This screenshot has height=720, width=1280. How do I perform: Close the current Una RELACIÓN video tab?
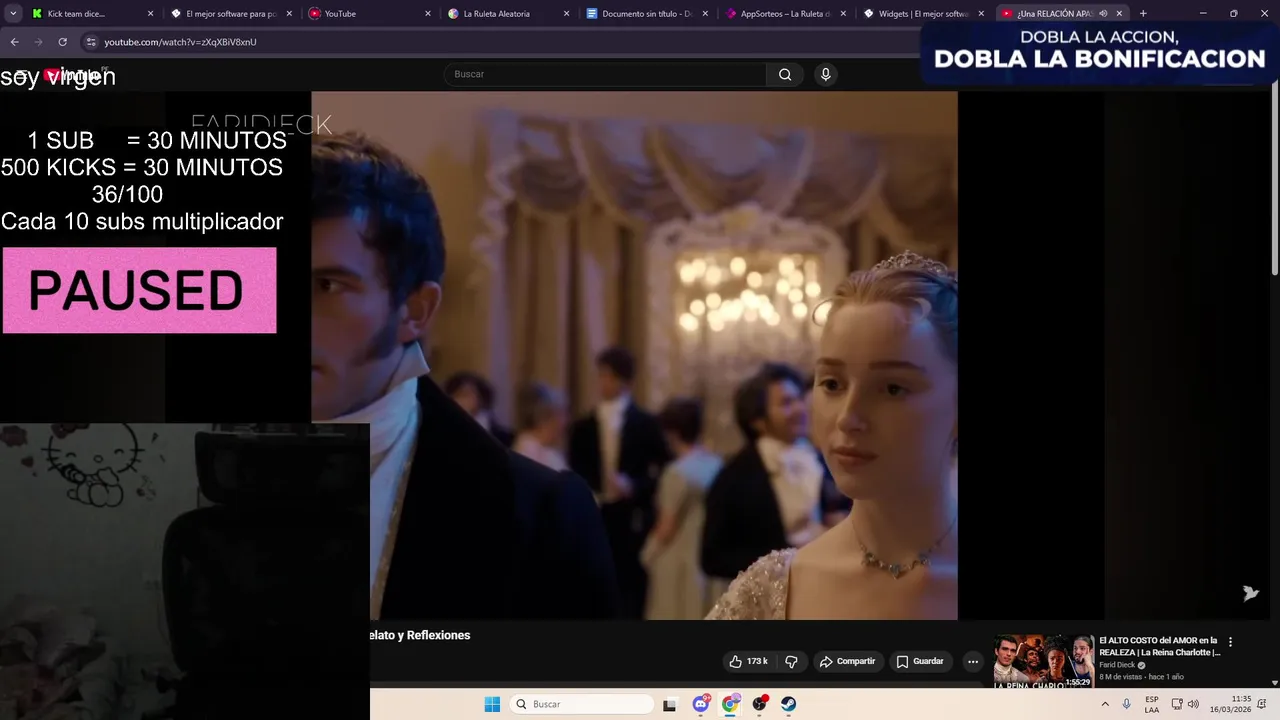(1119, 14)
